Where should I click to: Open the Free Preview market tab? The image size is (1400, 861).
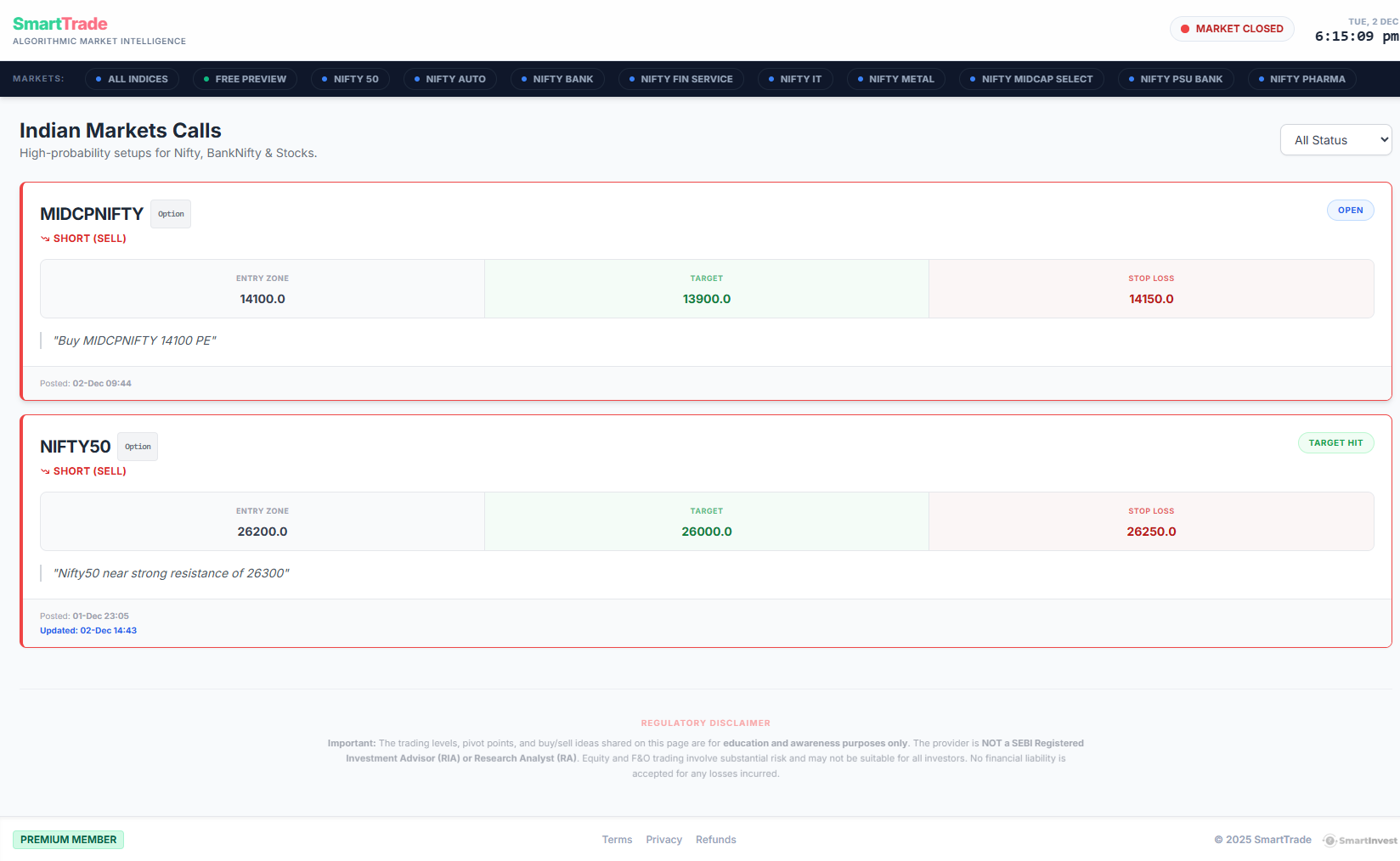pos(245,79)
